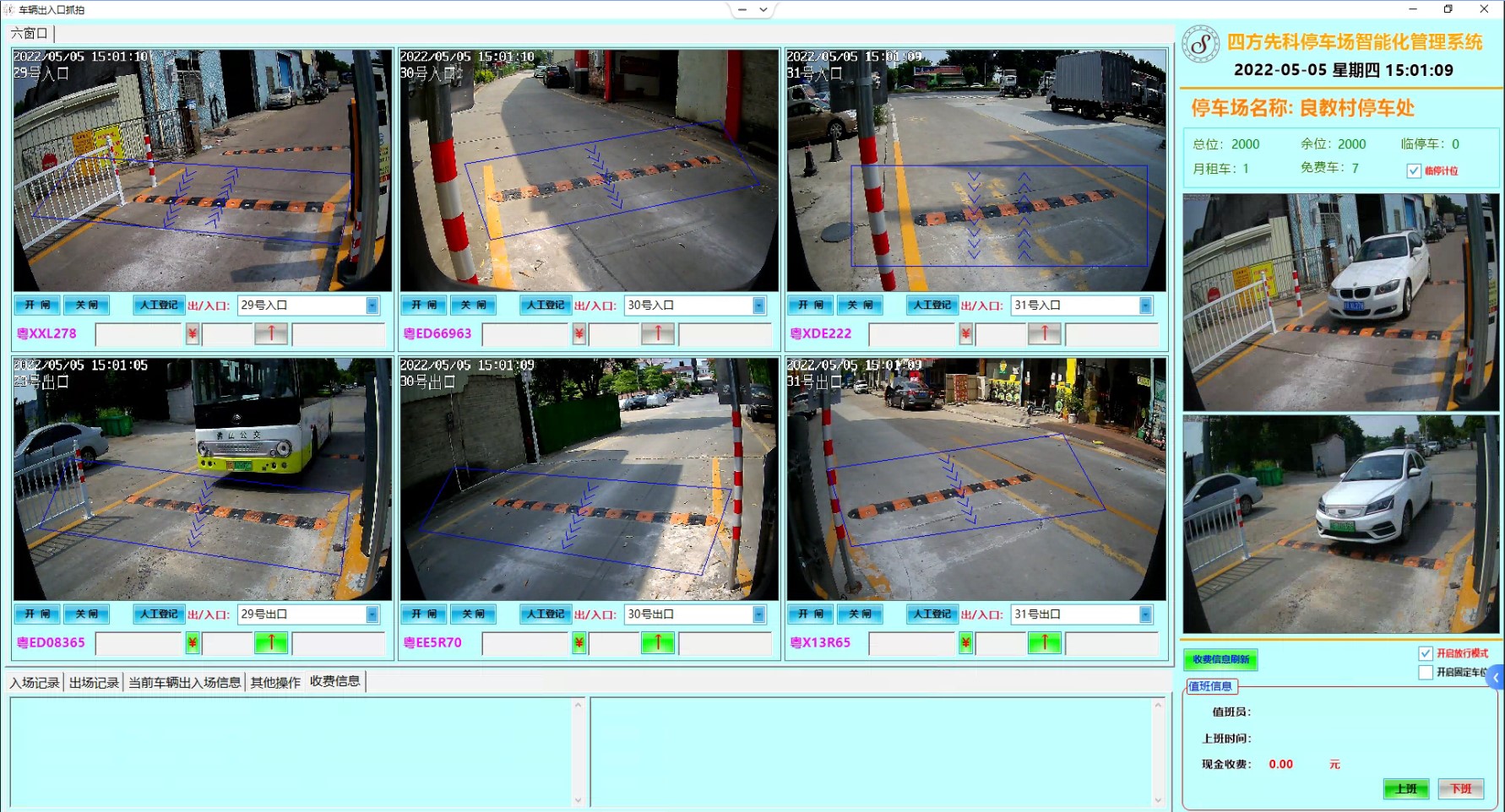Image resolution: width=1505 pixels, height=812 pixels.
Task: Click the blue side panel collapse arrow
Action: (x=1496, y=677)
